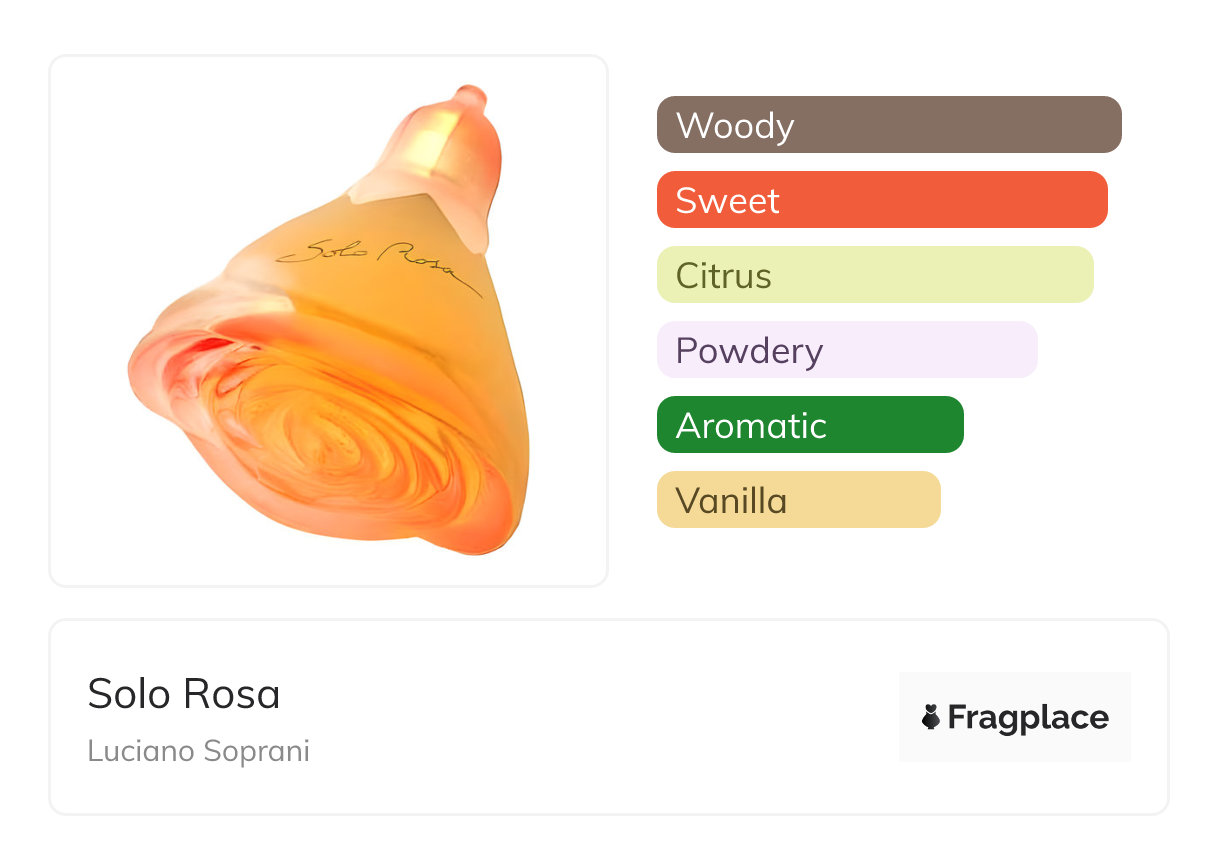This screenshot has width=1218, height=864.
Task: Open the Solo Rosa fragrance title
Action: 184,694
